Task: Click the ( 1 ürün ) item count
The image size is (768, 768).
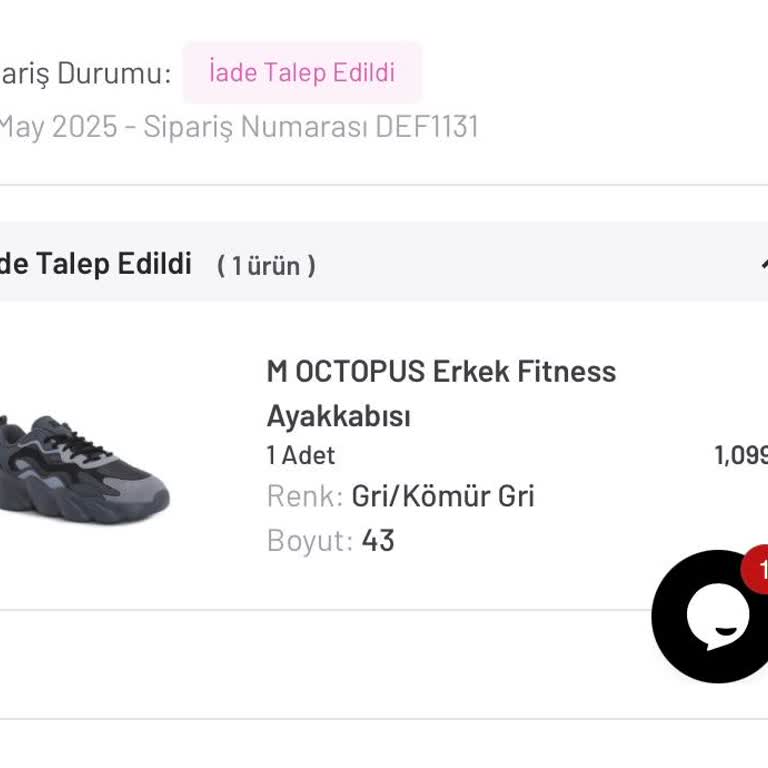Action: tap(266, 265)
